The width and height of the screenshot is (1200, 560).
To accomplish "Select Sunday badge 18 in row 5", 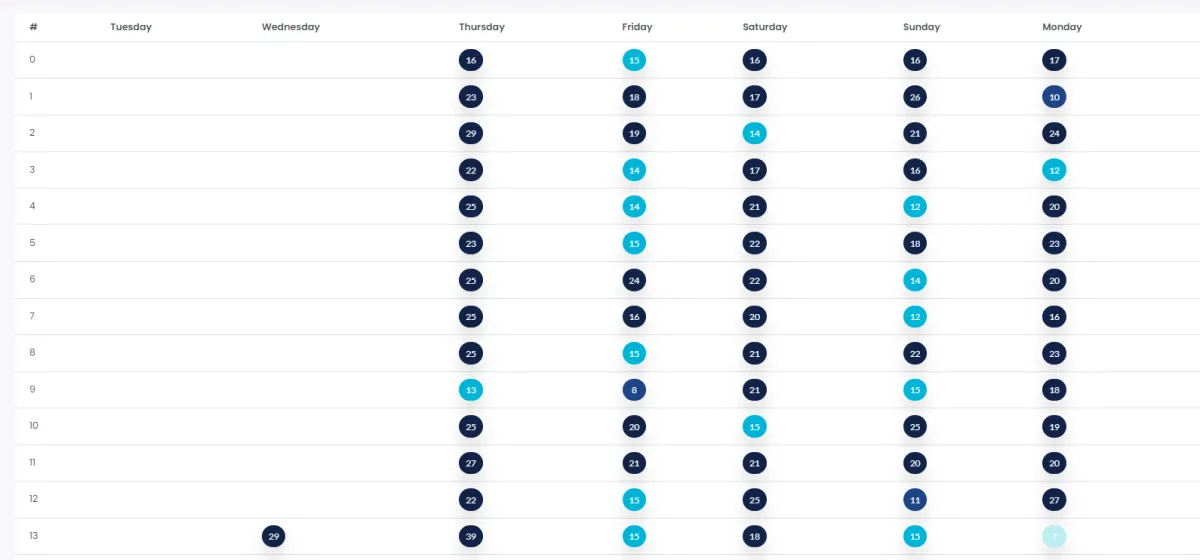I will 915,243.
